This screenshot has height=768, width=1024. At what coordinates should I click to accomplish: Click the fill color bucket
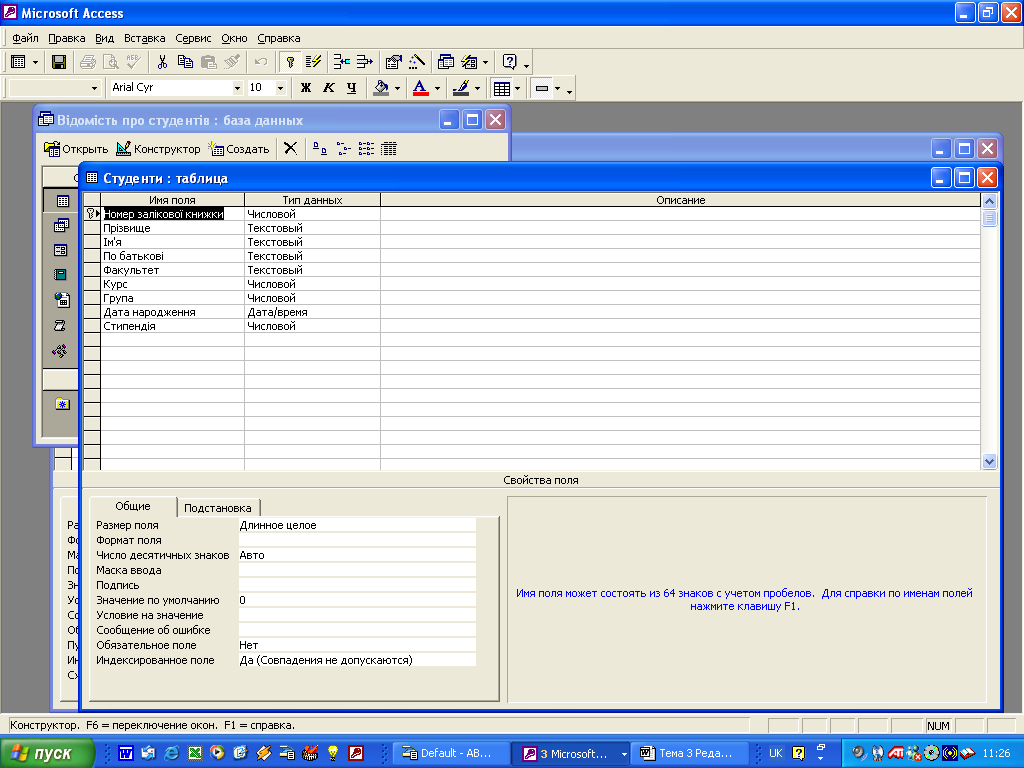point(381,88)
